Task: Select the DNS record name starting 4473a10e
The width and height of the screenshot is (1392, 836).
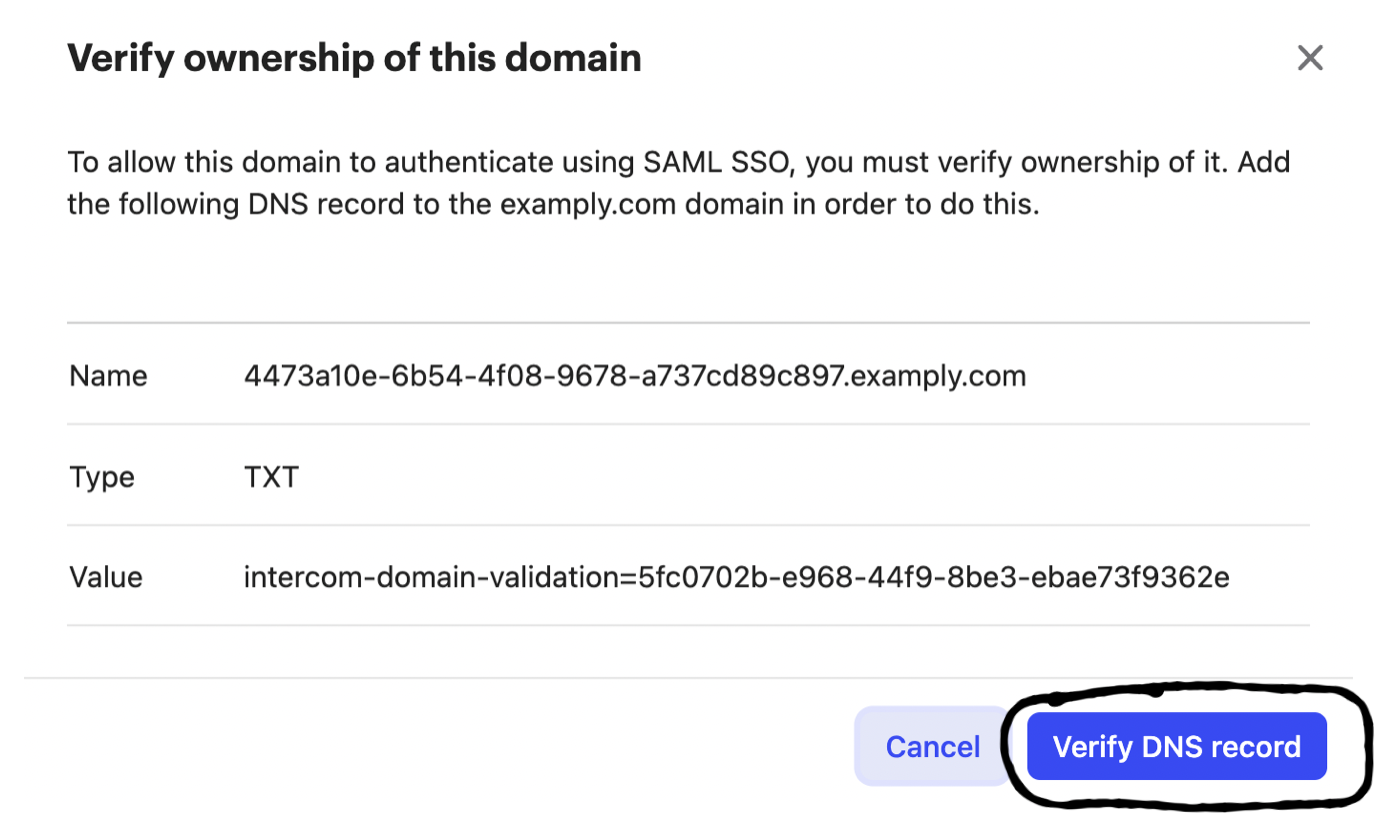Action: (634, 376)
